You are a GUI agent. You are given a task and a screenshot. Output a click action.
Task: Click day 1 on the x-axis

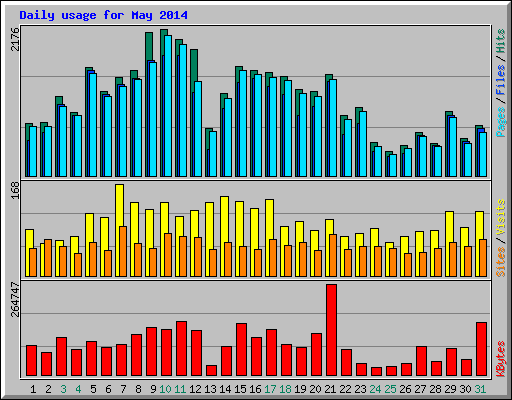(x=33, y=389)
